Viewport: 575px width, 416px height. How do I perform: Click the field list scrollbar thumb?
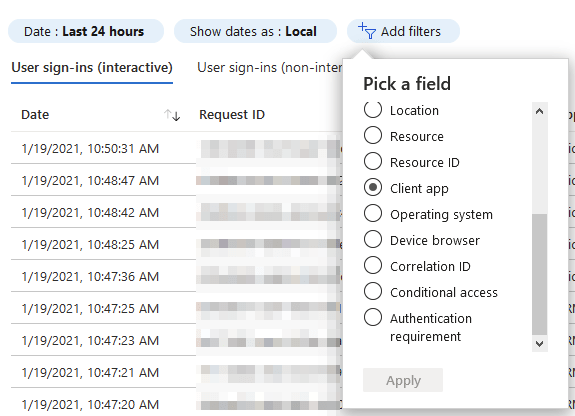(x=539, y=274)
